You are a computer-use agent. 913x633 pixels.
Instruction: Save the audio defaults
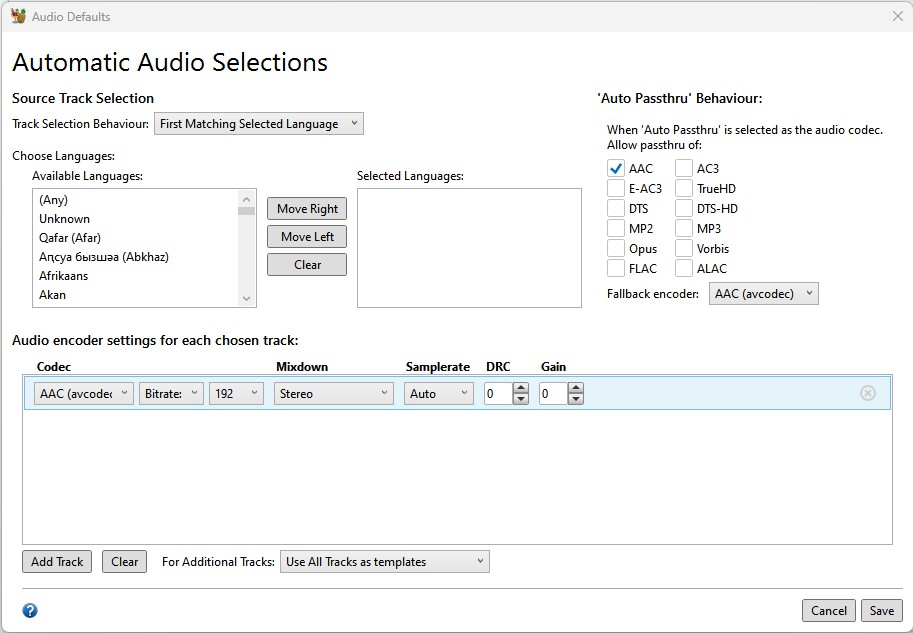[x=881, y=610]
